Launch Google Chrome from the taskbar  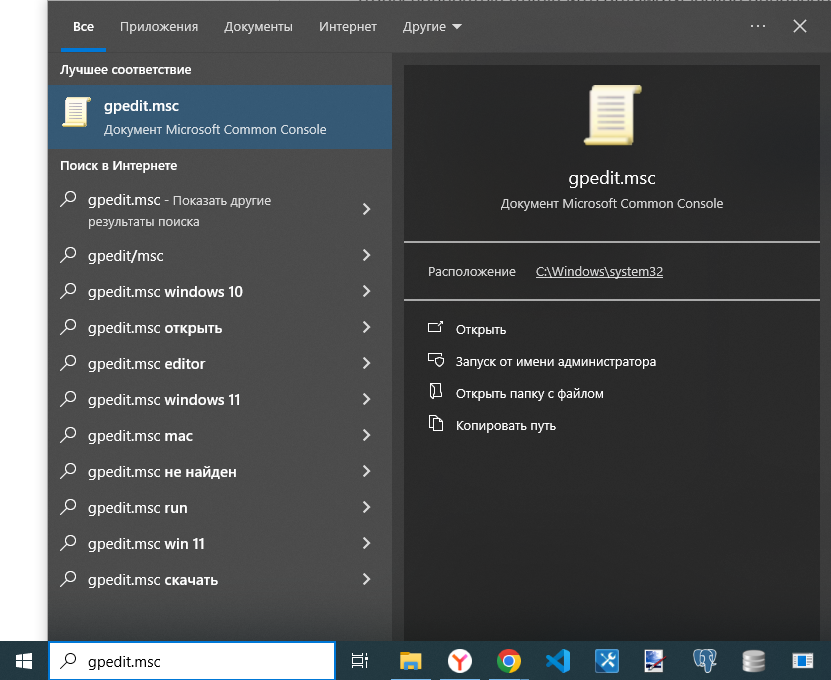point(509,661)
